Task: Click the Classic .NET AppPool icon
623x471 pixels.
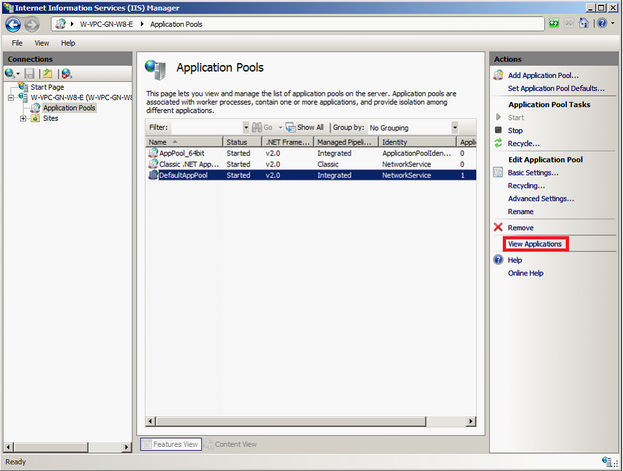Action: coord(153,164)
